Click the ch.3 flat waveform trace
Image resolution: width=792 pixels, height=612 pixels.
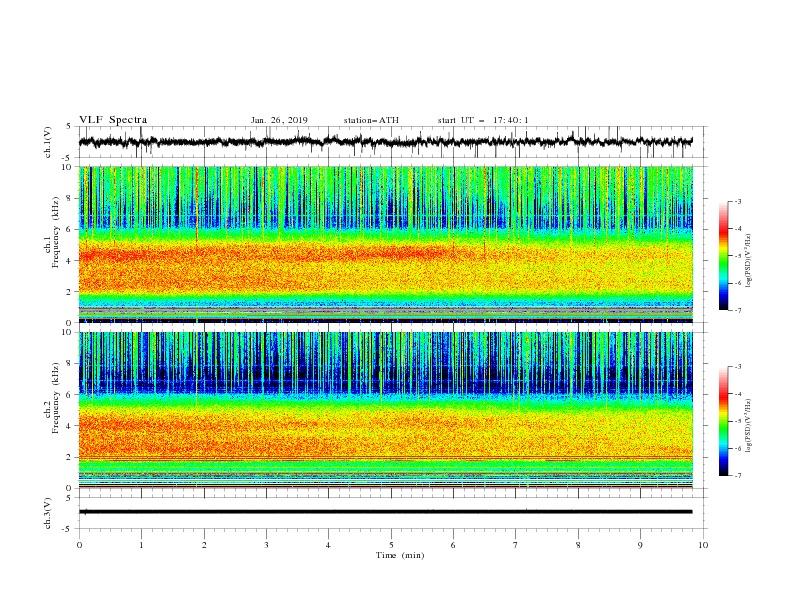385,512
